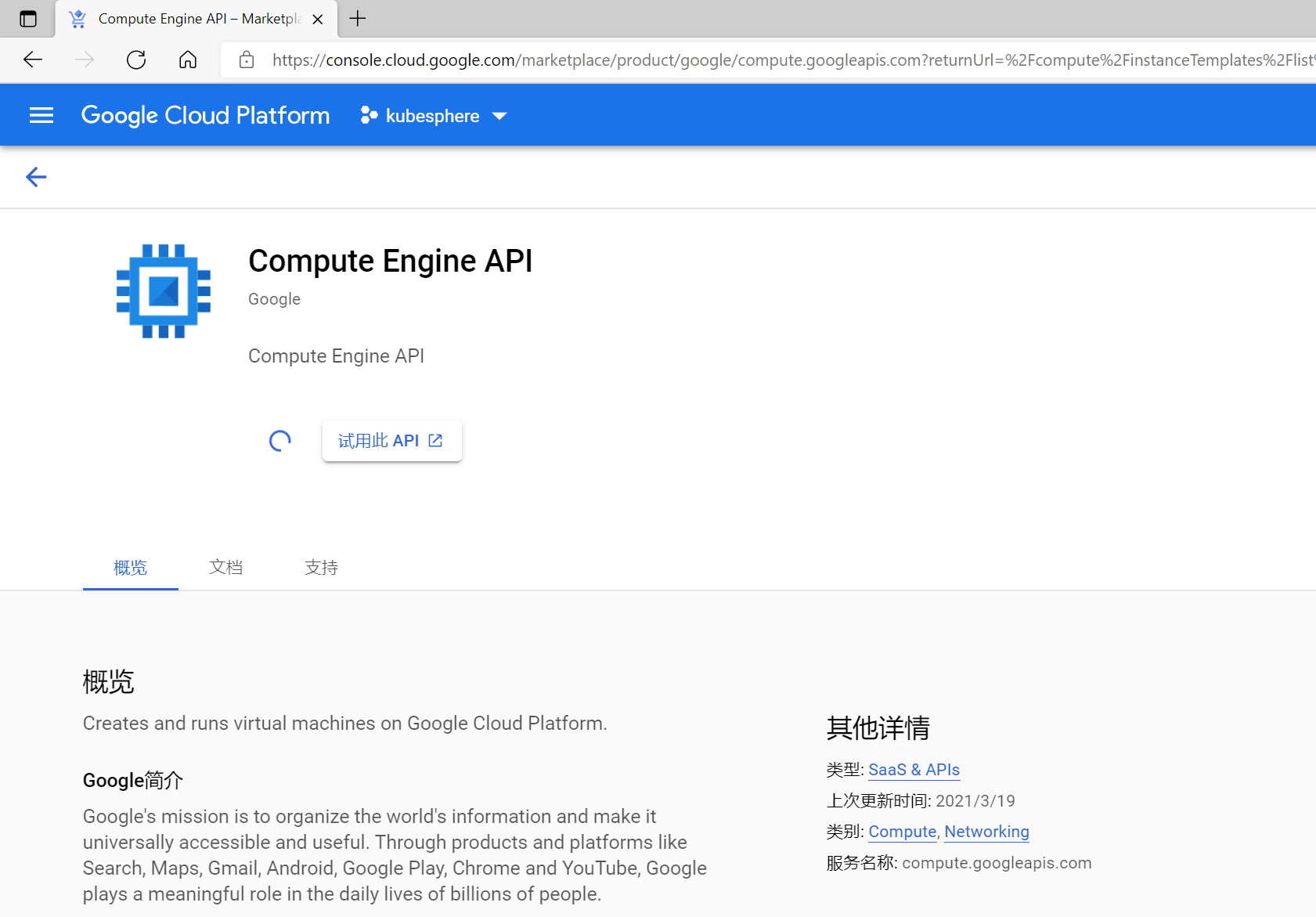This screenshot has height=917, width=1316.
Task: Click the Compute Engine API chip logo
Action: (x=164, y=291)
